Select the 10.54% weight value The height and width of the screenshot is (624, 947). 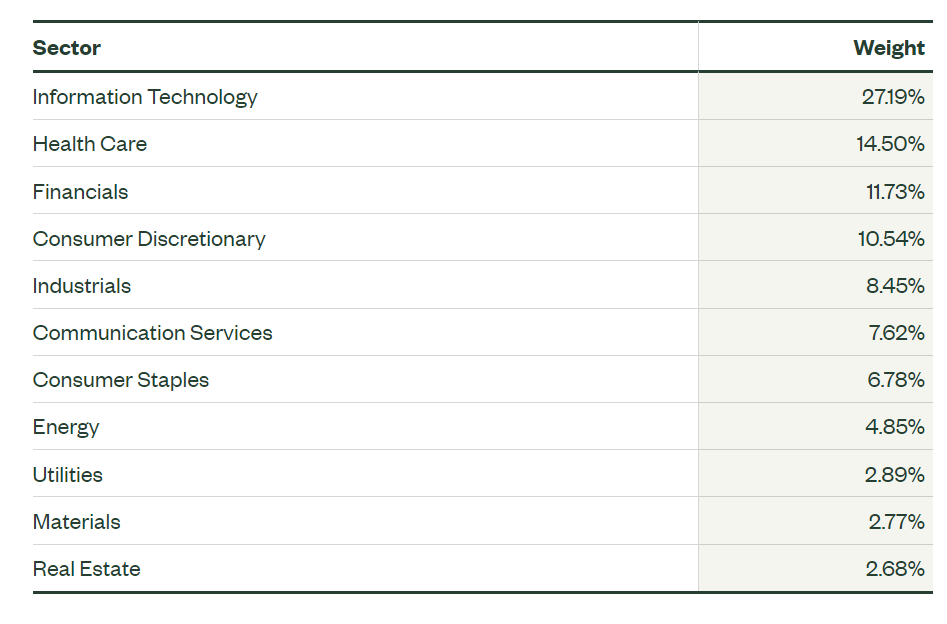[x=891, y=239]
